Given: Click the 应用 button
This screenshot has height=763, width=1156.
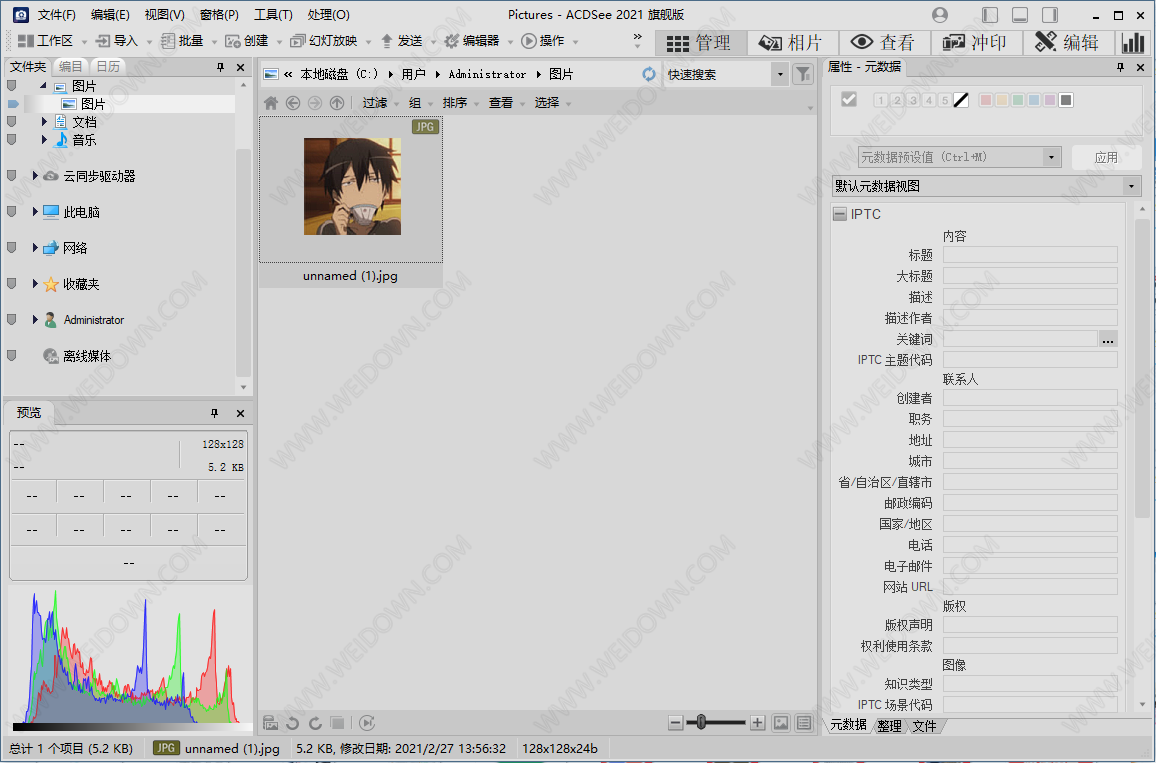Looking at the screenshot, I should pos(1107,157).
